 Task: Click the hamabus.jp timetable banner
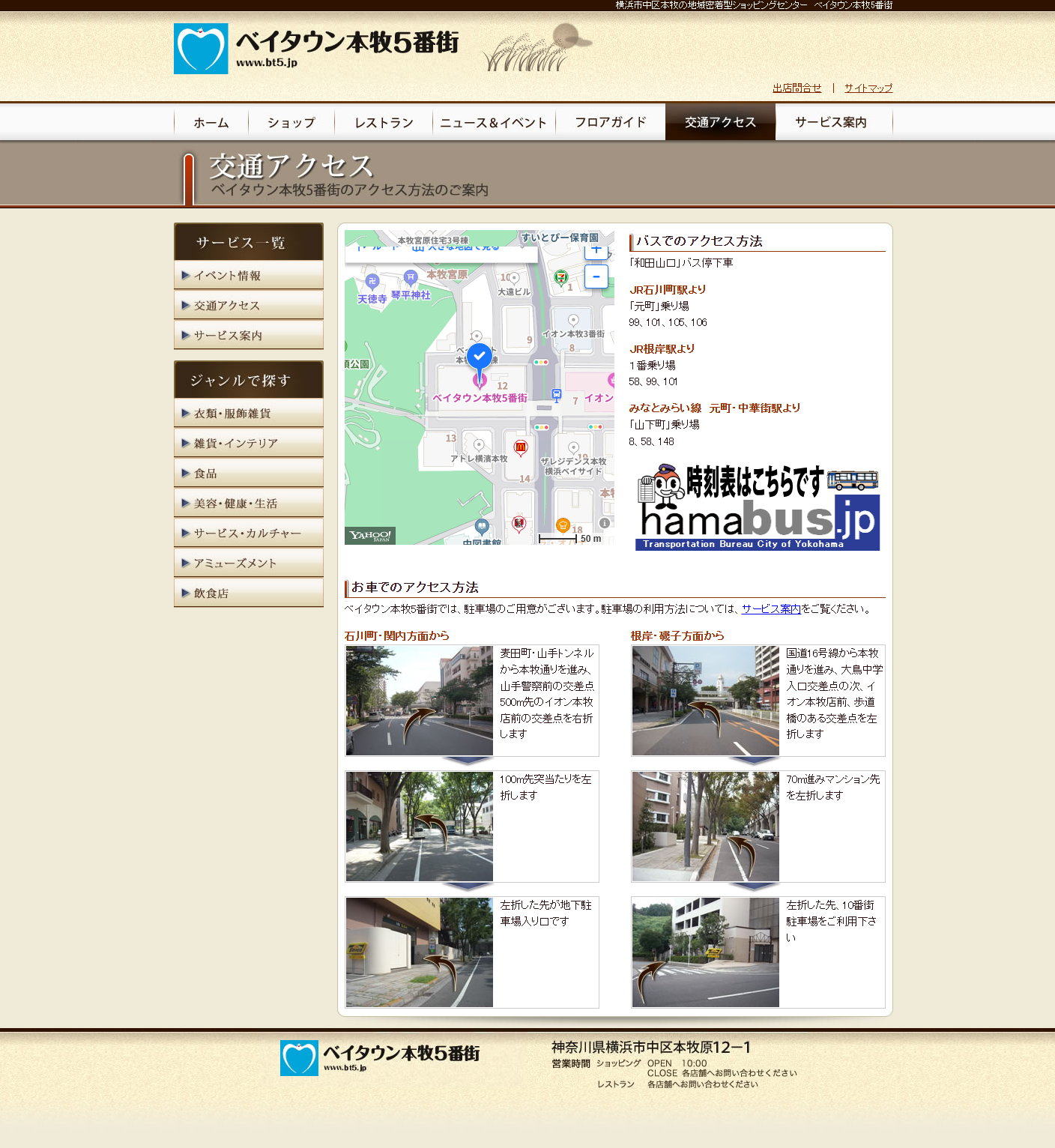(758, 507)
